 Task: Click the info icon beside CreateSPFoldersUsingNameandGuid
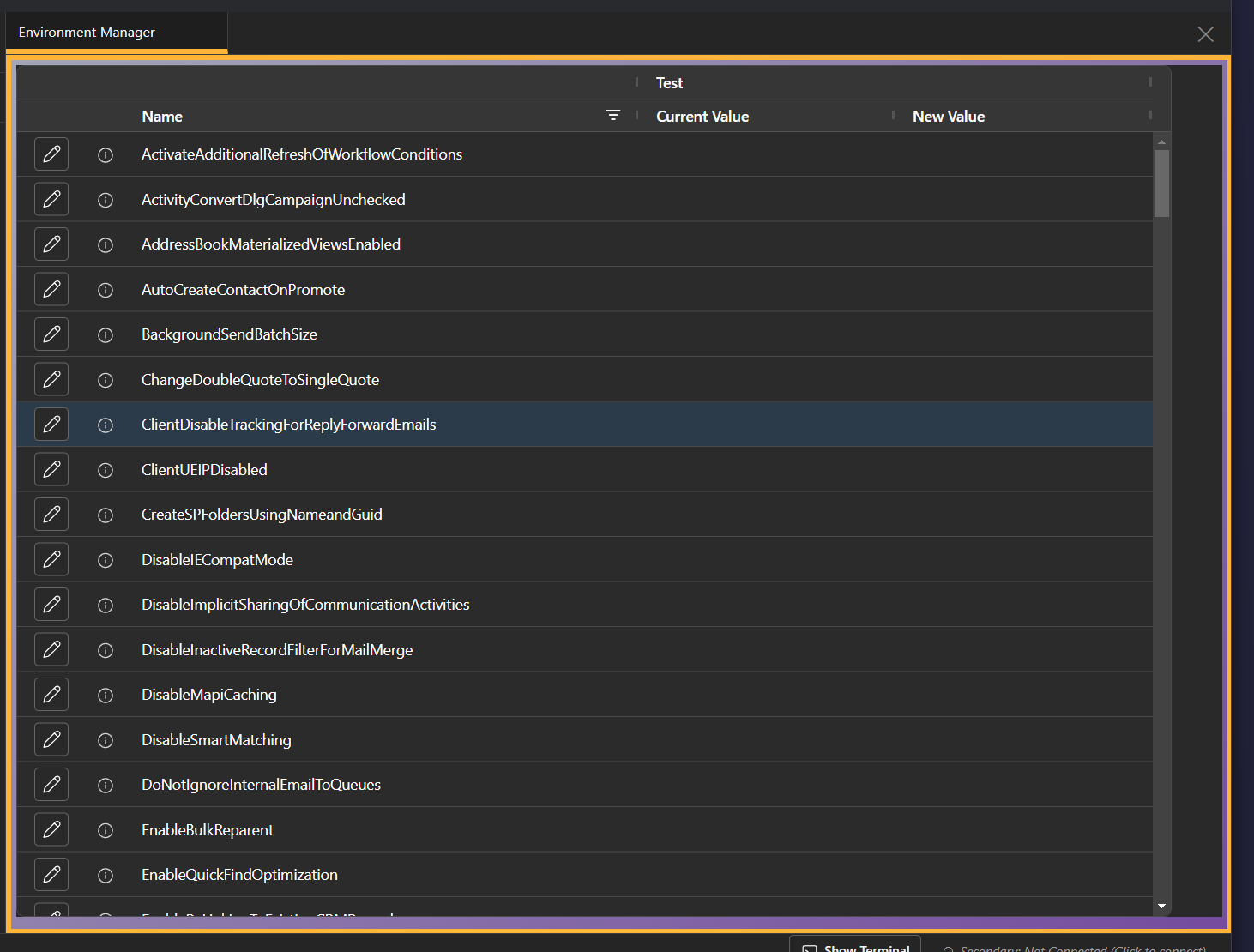(x=106, y=515)
